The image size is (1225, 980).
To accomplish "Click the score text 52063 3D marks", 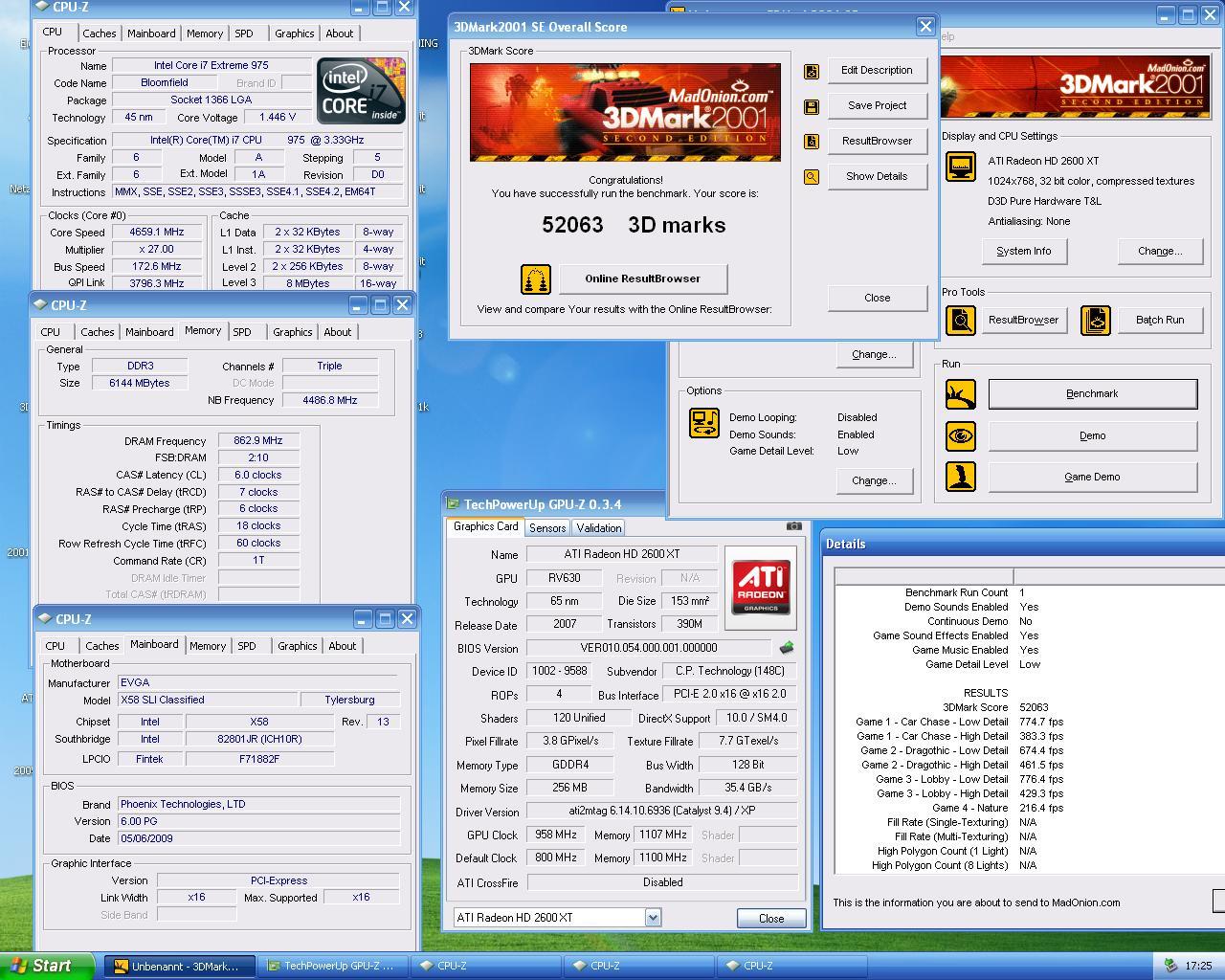I will (x=634, y=226).
